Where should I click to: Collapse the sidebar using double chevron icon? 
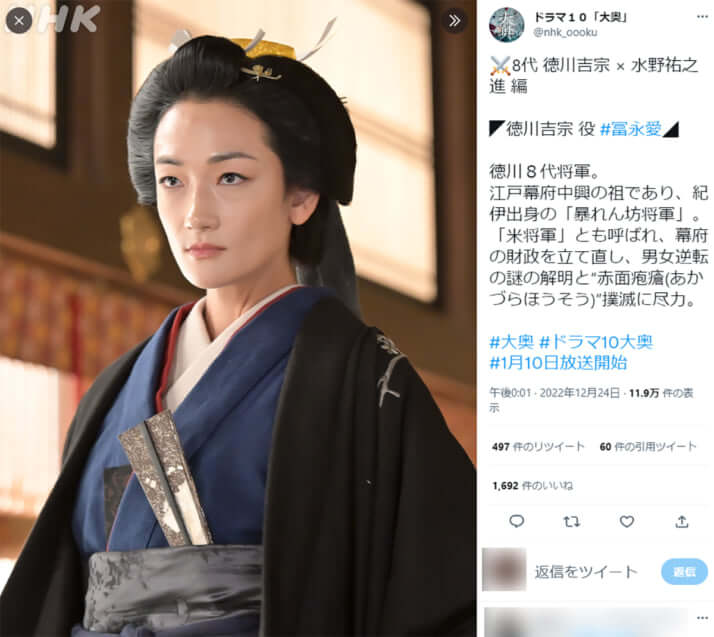[x=454, y=20]
